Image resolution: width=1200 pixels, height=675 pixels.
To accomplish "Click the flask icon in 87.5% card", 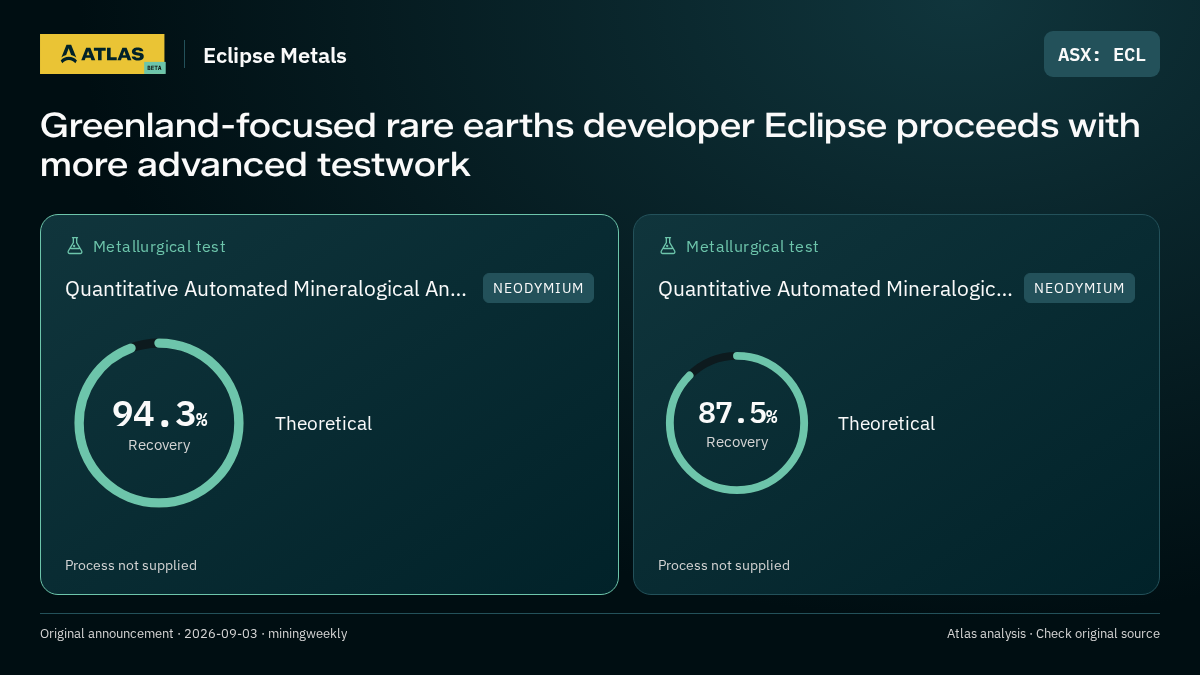I will coord(667,246).
